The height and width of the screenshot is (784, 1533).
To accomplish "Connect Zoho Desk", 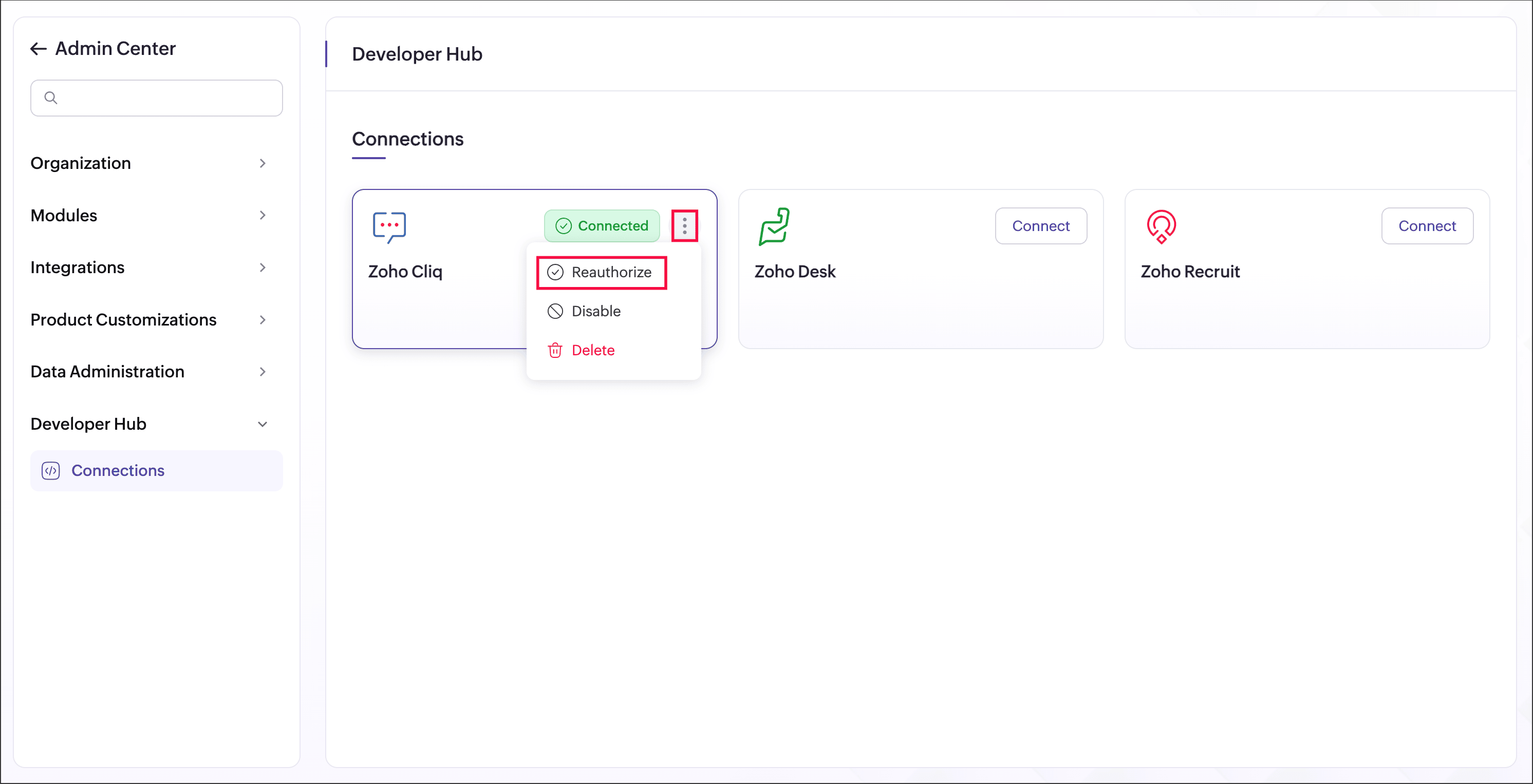I will (x=1041, y=226).
